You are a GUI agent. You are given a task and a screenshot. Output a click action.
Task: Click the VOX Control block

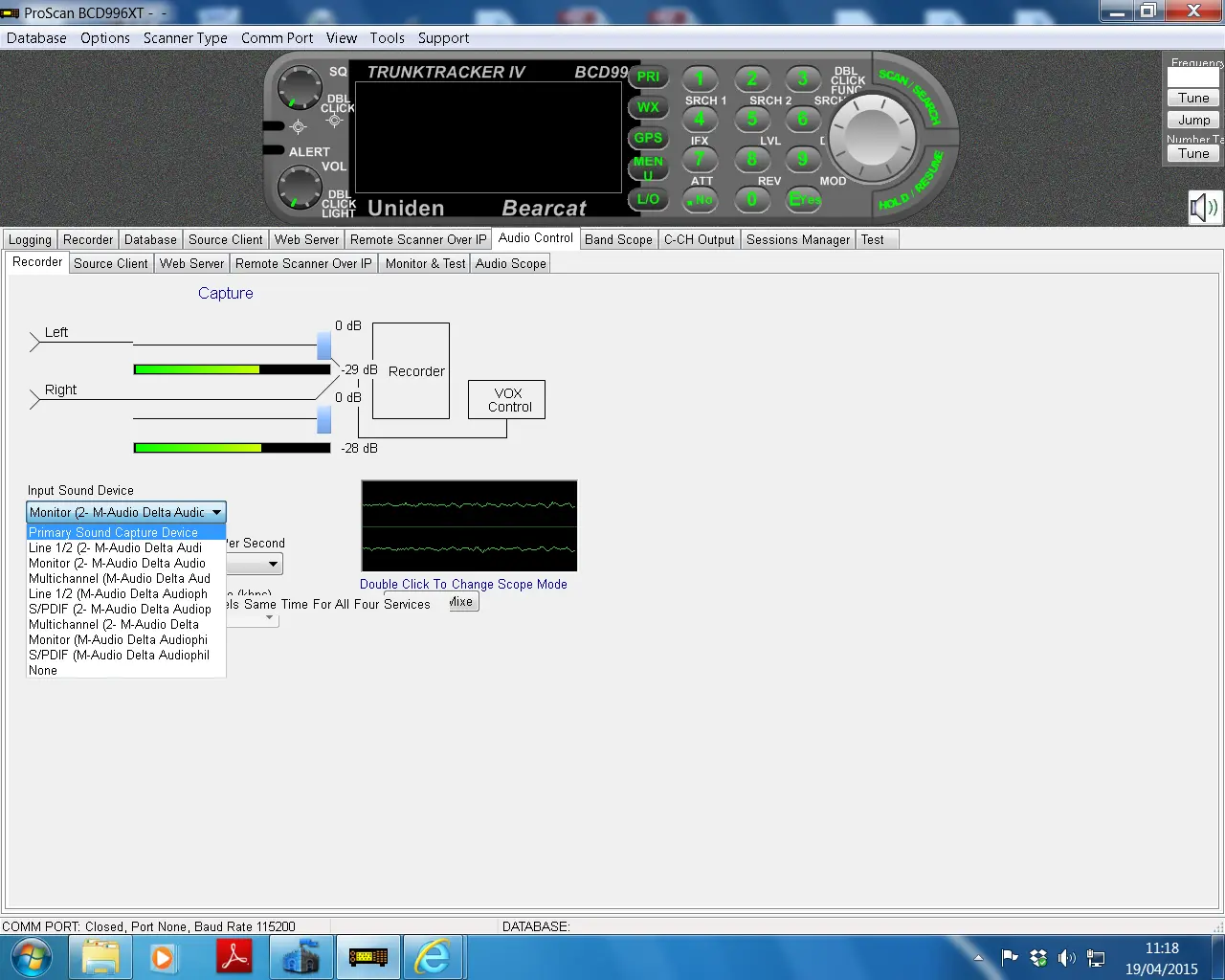[x=506, y=400]
